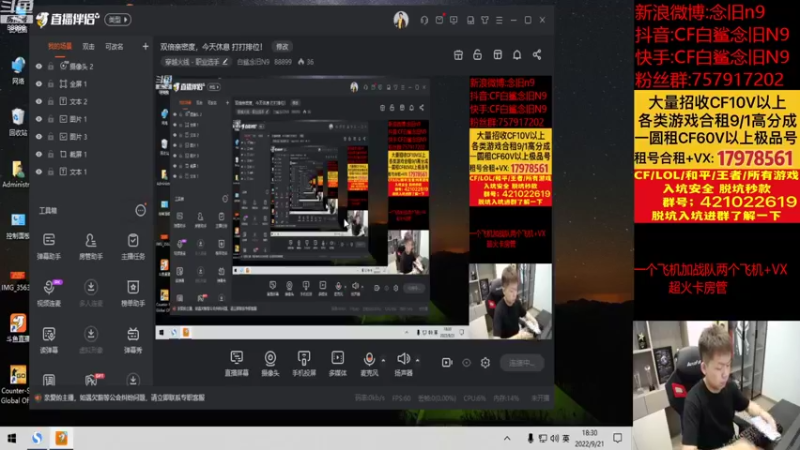
Task: Toggle visibility of 截屏 1 layer
Action: tap(39, 154)
